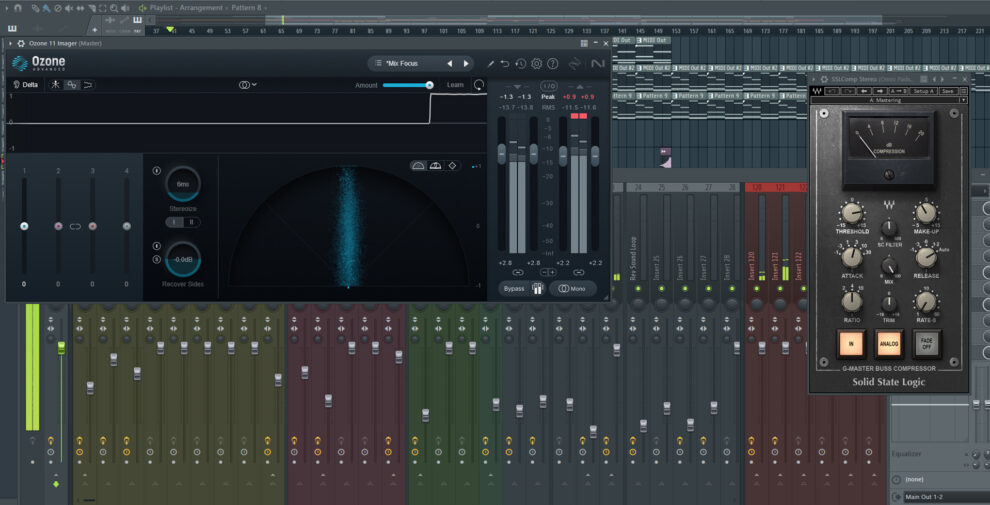
Task: Expand Ozone 11 Imager window menu arrow
Action: [9, 43]
